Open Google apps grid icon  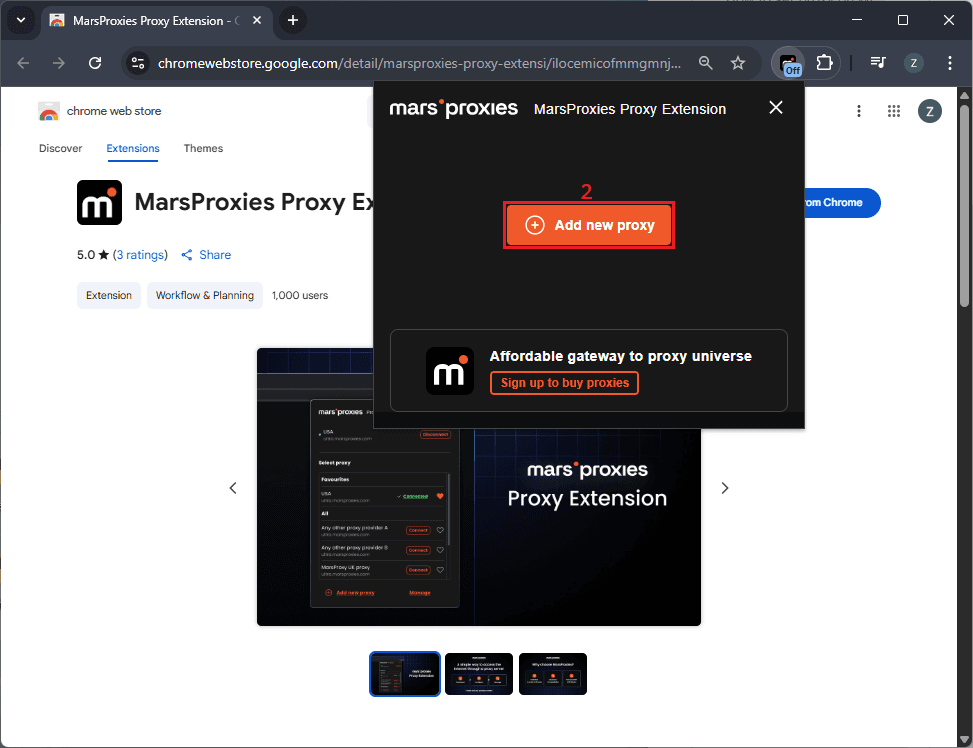pyautogui.click(x=894, y=111)
